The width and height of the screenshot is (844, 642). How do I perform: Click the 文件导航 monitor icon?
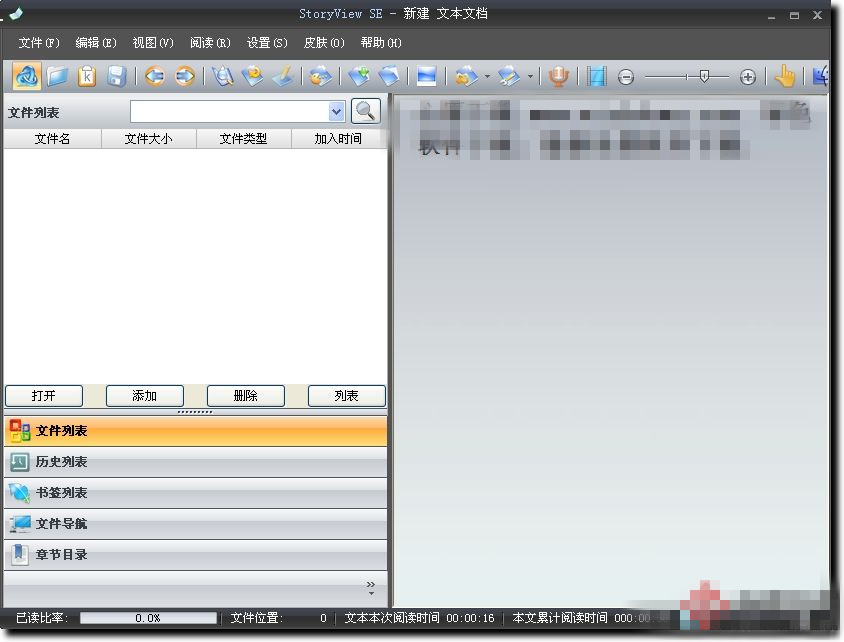20,524
